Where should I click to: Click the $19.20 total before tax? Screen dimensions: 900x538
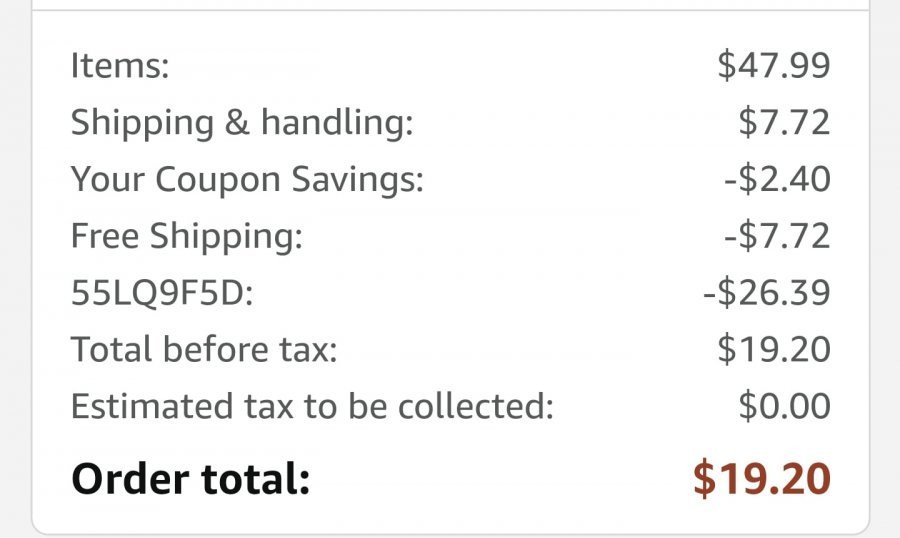774,349
